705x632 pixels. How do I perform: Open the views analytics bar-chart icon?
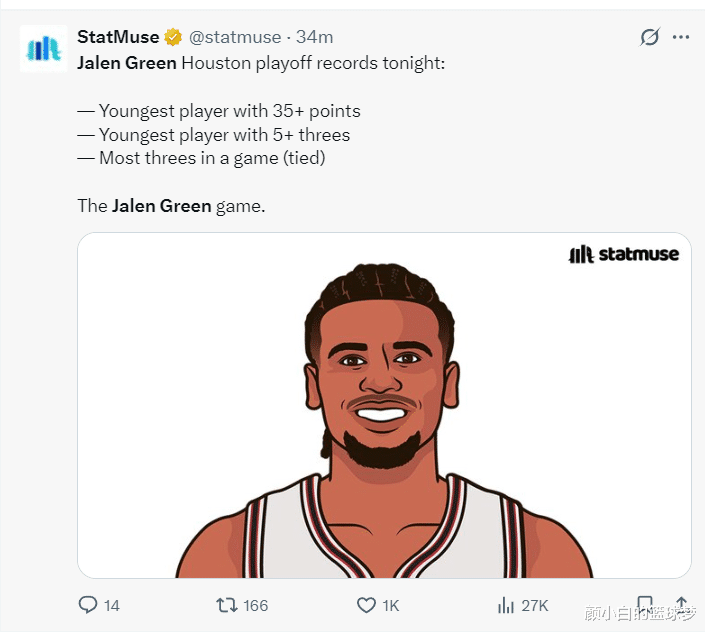pyautogui.click(x=505, y=605)
